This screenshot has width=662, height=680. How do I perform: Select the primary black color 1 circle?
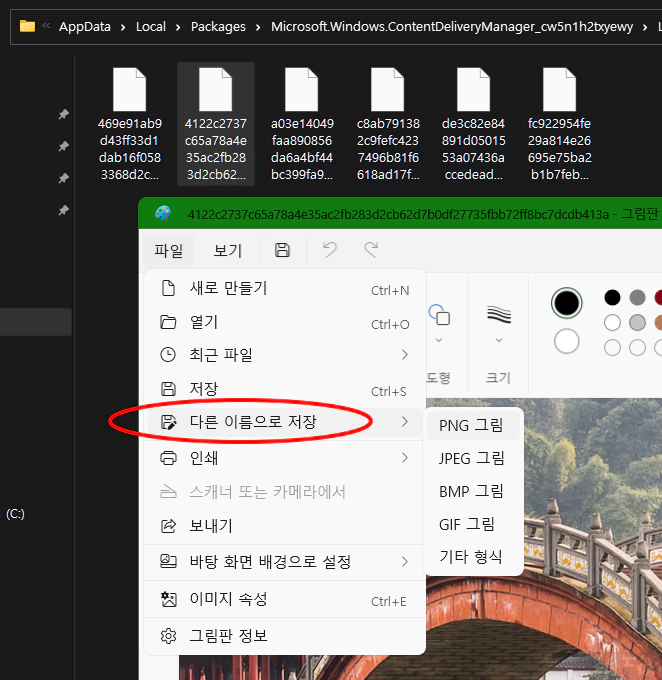(x=566, y=303)
